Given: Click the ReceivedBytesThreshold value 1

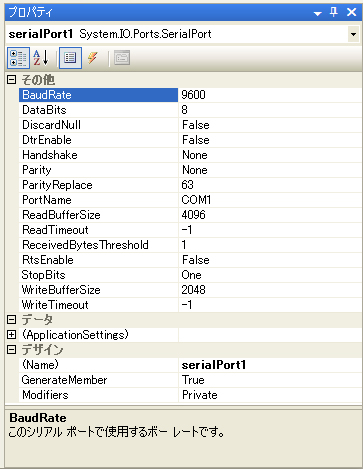Looking at the screenshot, I should pyautogui.click(x=270, y=245).
